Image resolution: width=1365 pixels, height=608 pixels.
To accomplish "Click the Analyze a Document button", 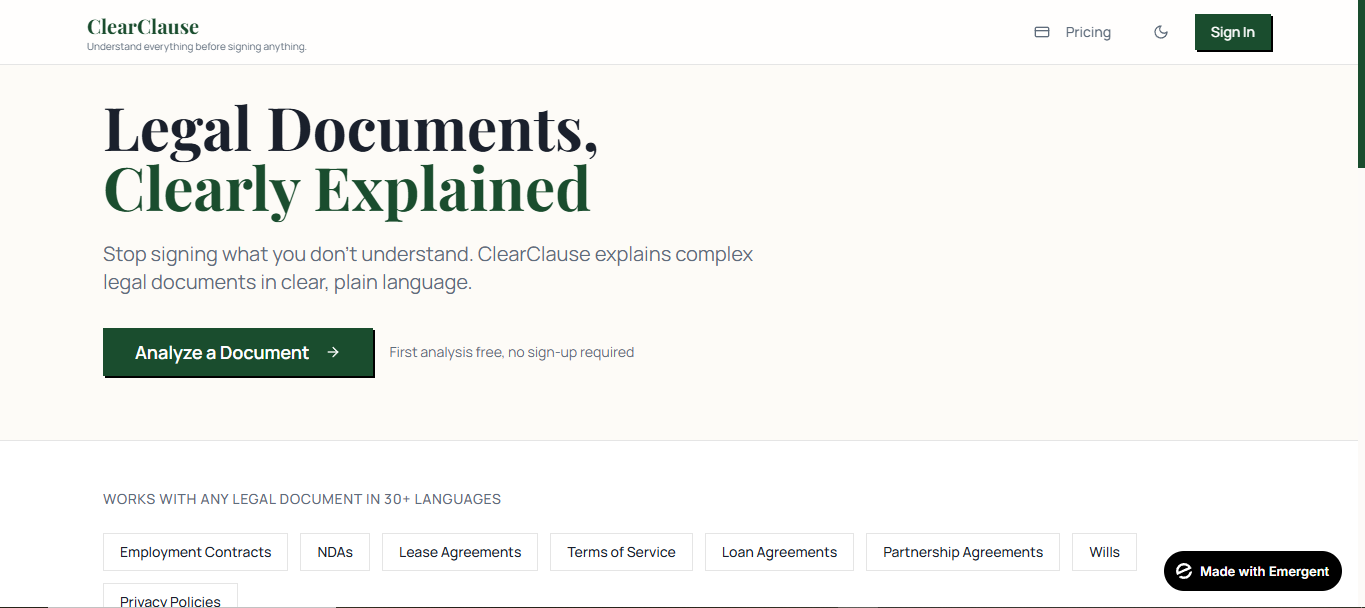I will click(238, 352).
